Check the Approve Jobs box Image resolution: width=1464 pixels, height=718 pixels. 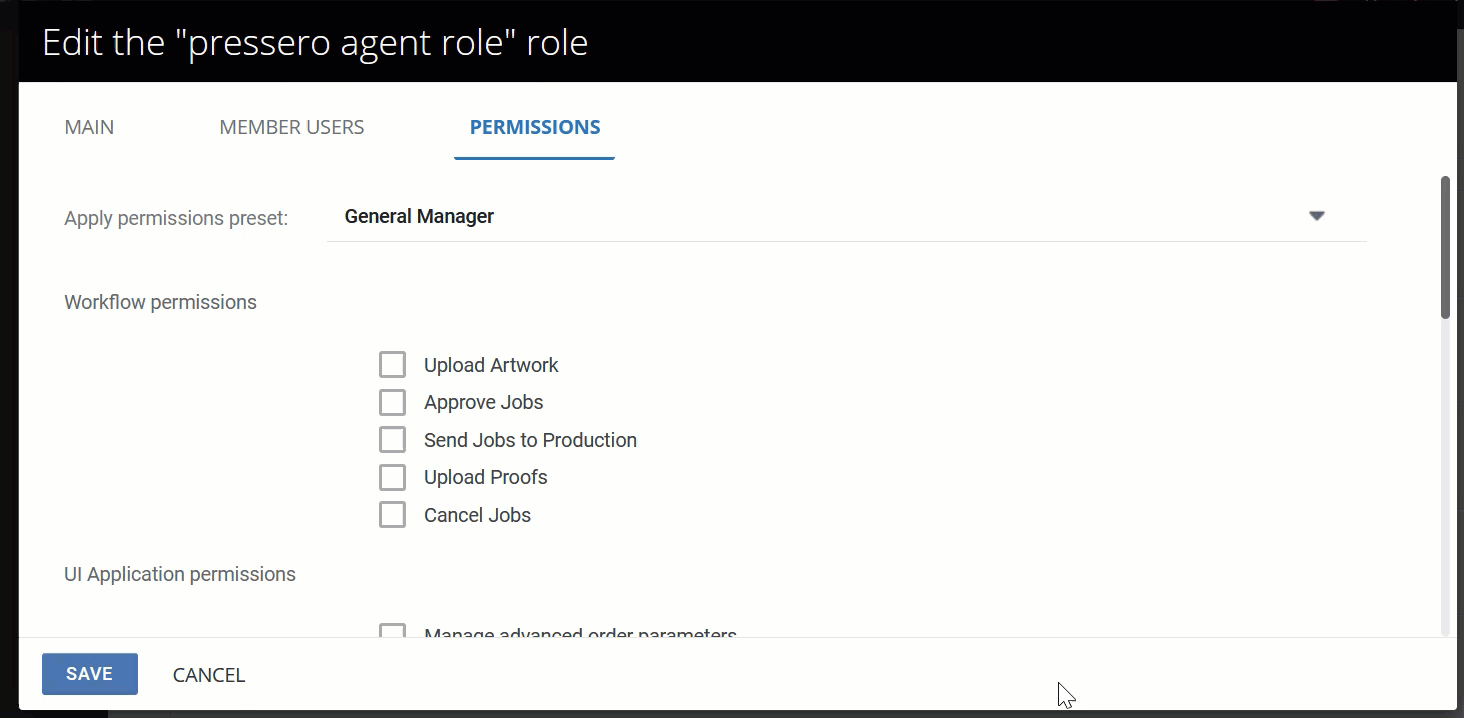[x=392, y=402]
